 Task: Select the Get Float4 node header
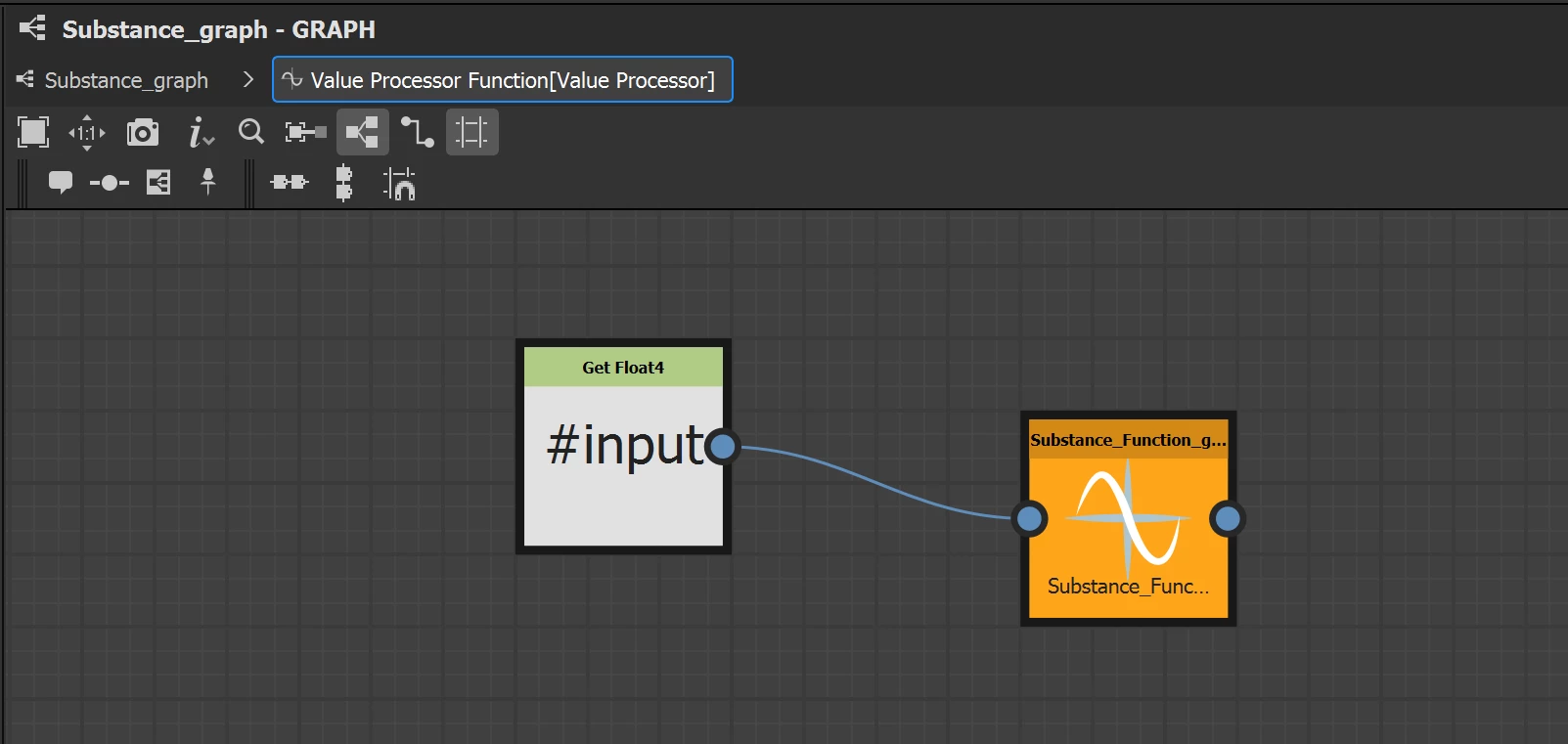point(623,368)
